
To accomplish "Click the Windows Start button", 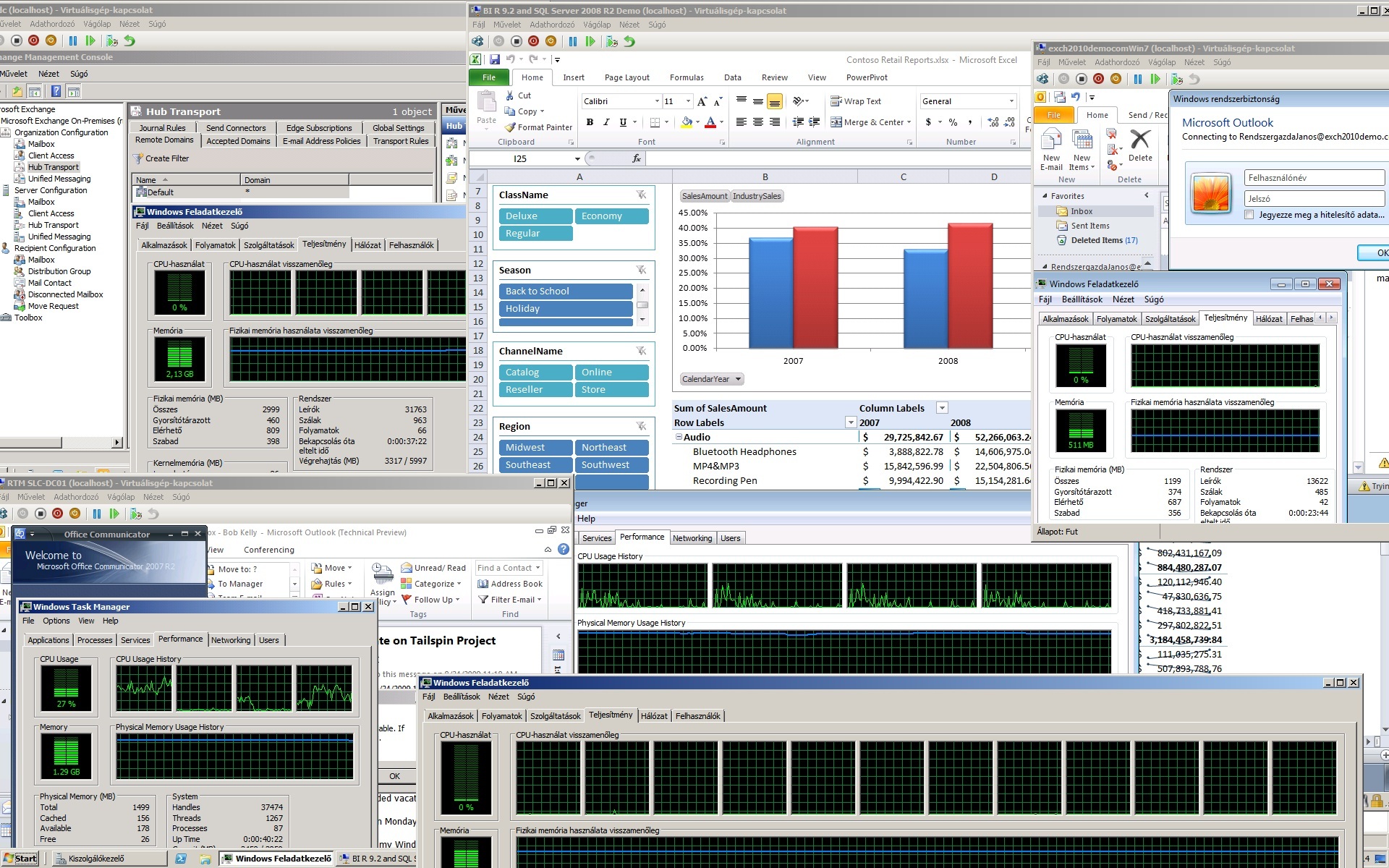I will click(x=20, y=859).
